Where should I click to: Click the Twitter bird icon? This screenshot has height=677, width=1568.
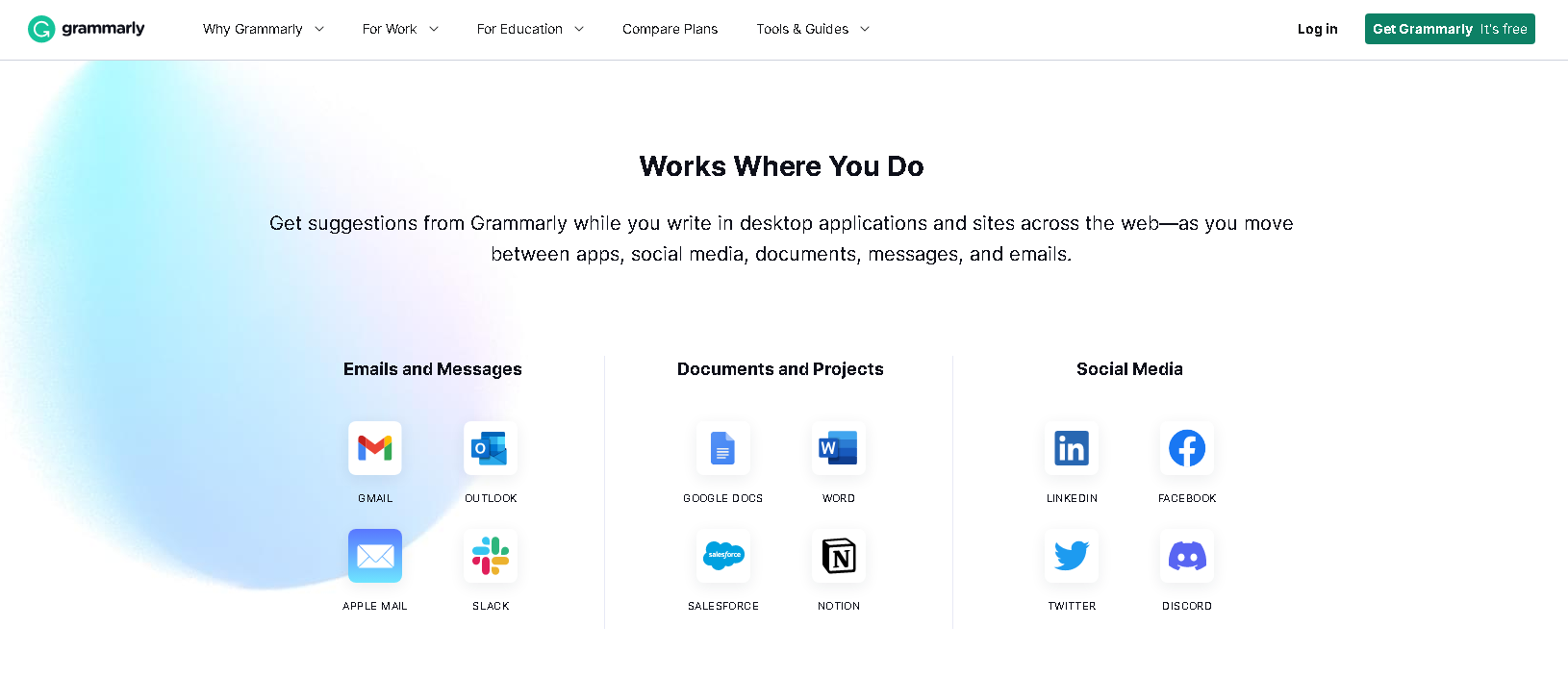click(x=1072, y=556)
